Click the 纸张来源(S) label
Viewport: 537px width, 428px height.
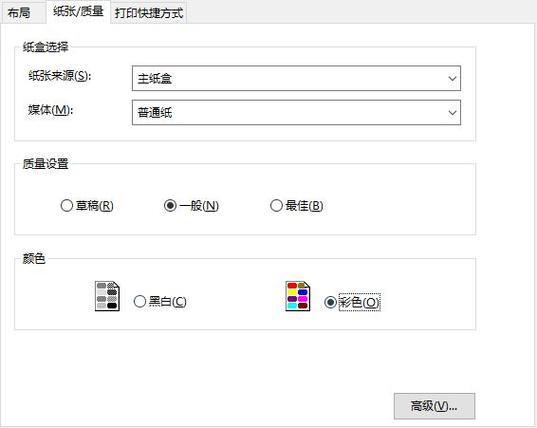pyautogui.click(x=60, y=76)
